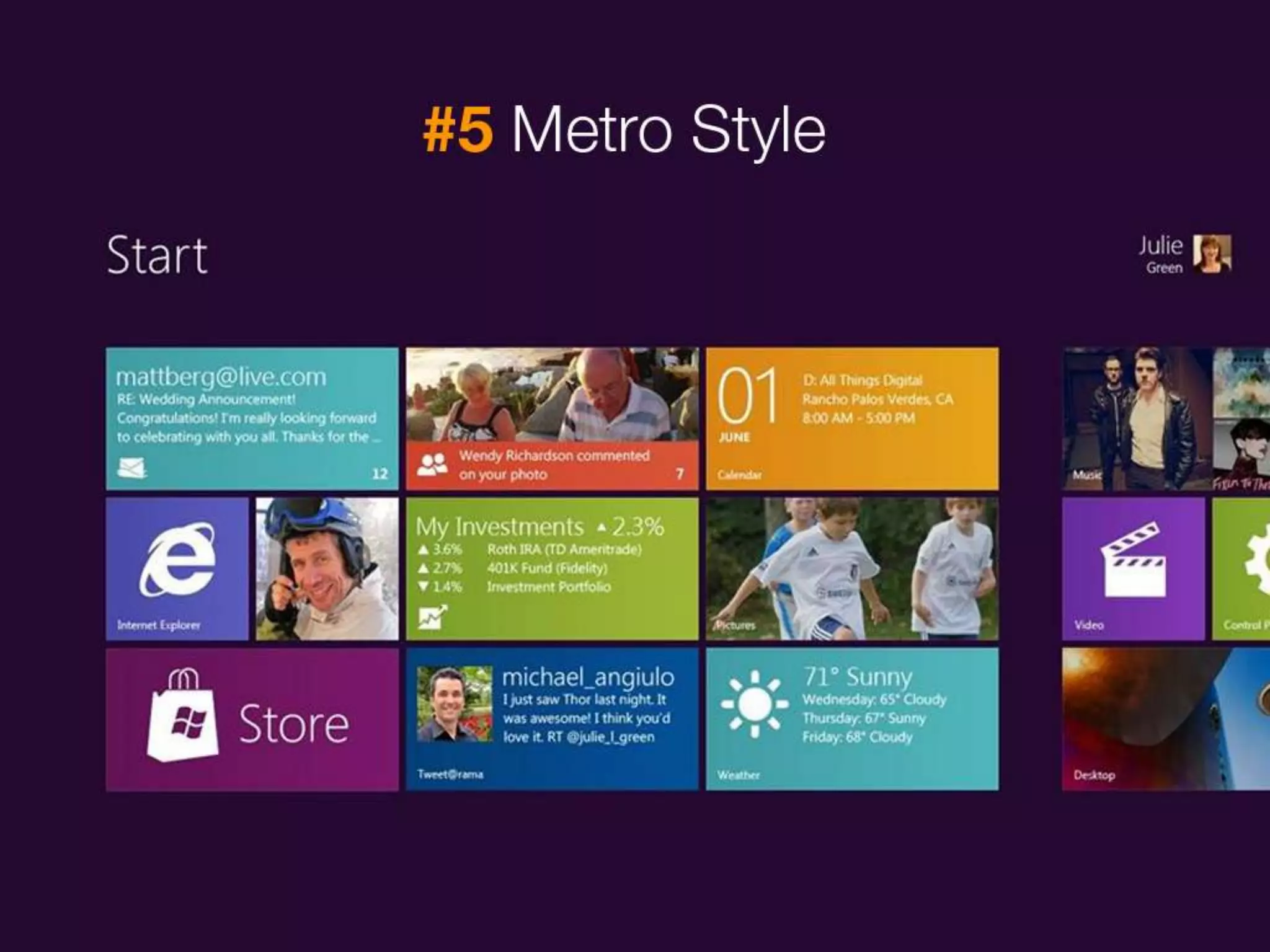This screenshot has height=952, width=1270.
Task: Open the Music tile
Action: [1136, 418]
